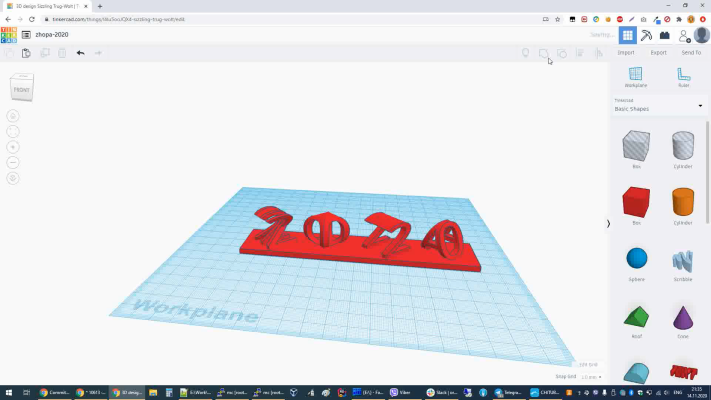This screenshot has width=711, height=400.
Task: Click the Duplicate and repeat tool
Action: point(44,53)
